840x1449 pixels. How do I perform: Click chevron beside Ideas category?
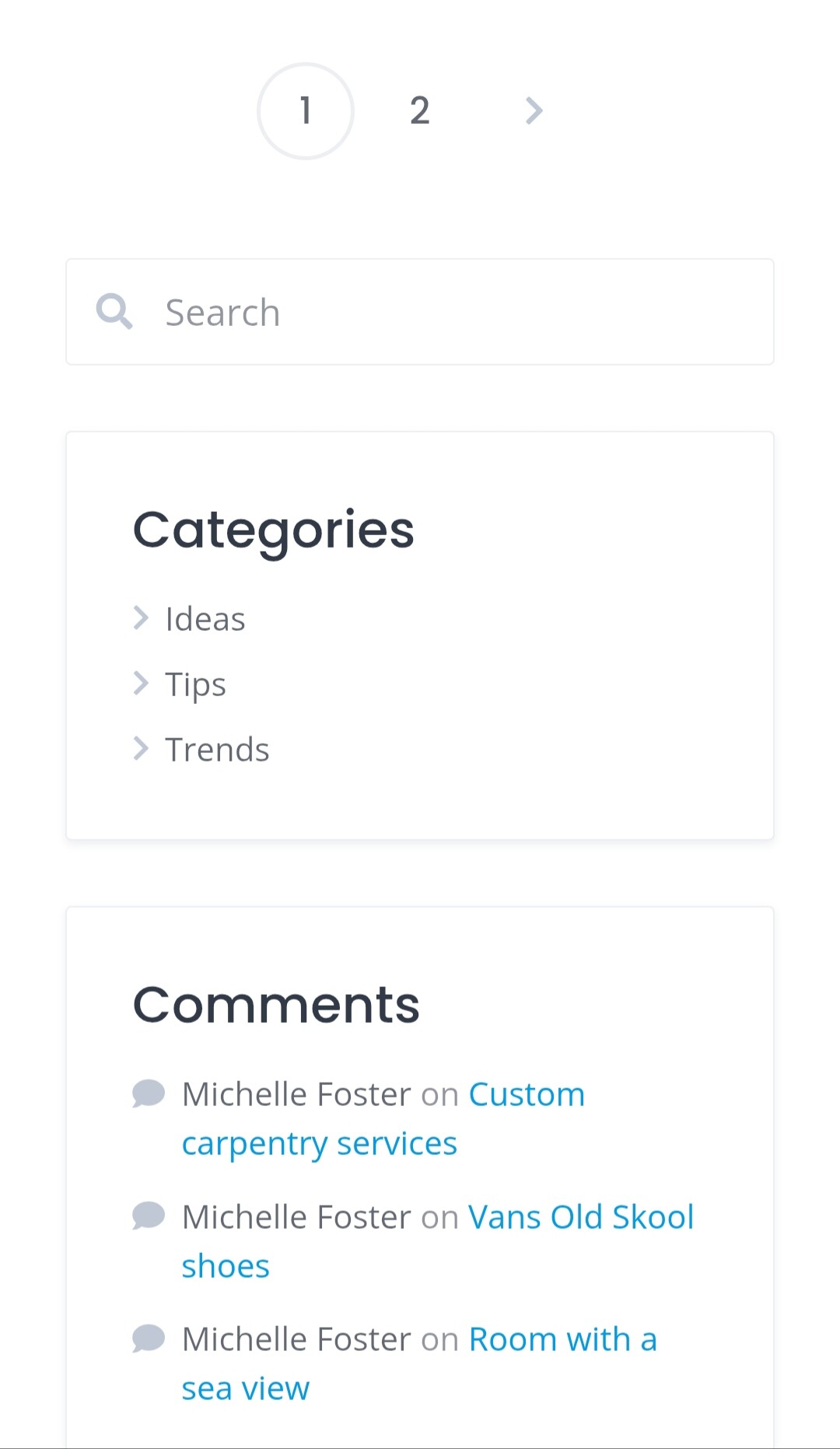(141, 618)
